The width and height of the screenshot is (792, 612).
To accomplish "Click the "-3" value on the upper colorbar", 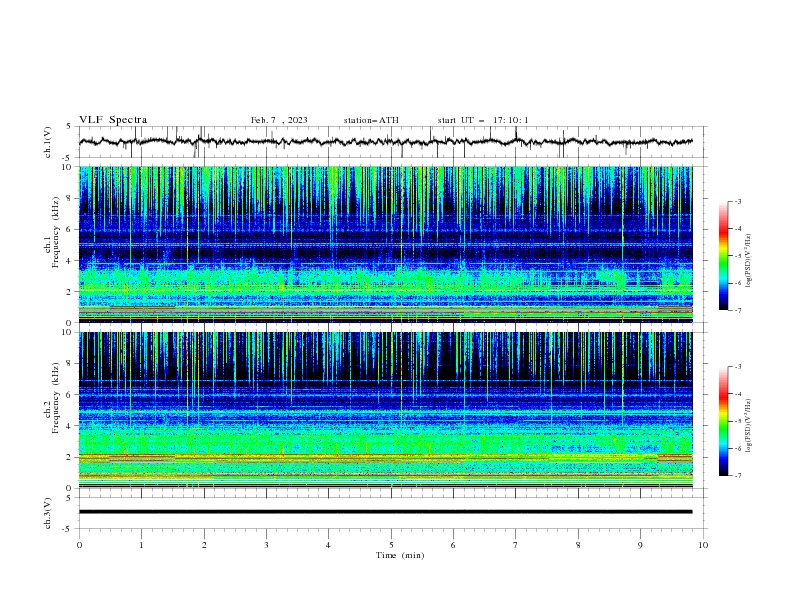I will tap(737, 201).
